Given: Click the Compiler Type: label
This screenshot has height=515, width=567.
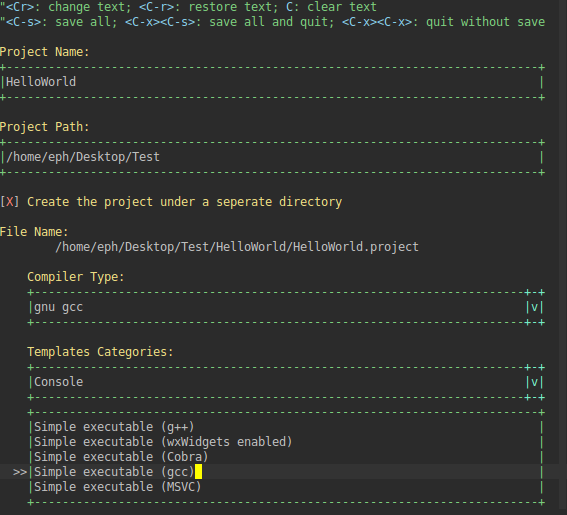Looking at the screenshot, I should 76,277.
